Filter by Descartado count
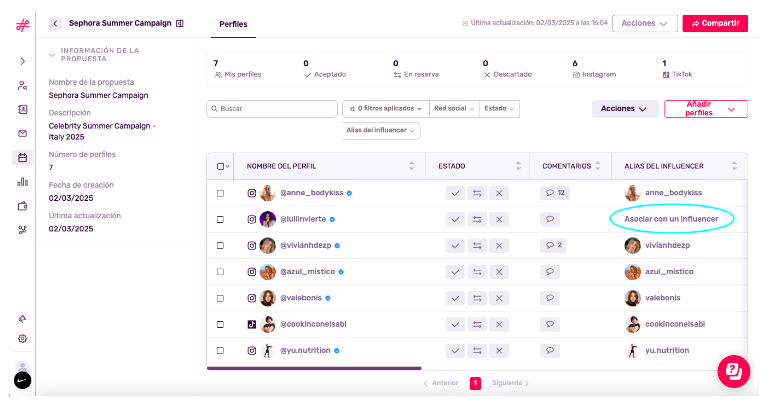This screenshot has height=408, width=772. tap(507, 69)
